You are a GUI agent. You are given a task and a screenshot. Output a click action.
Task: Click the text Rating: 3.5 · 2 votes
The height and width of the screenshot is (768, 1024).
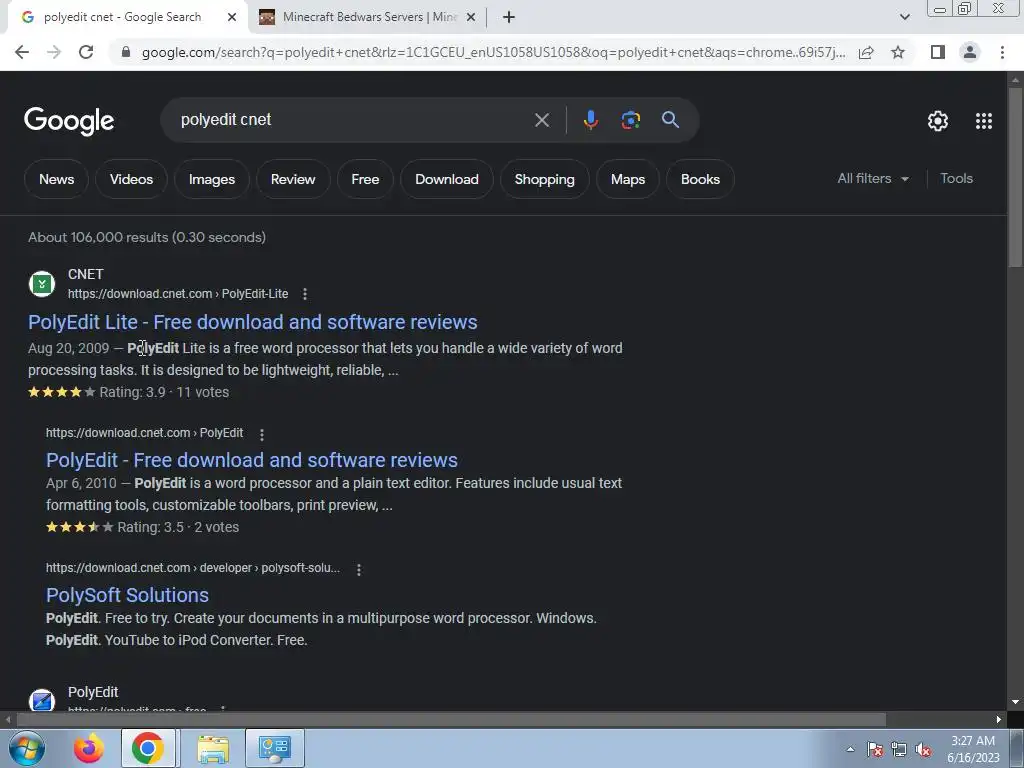[x=178, y=527]
